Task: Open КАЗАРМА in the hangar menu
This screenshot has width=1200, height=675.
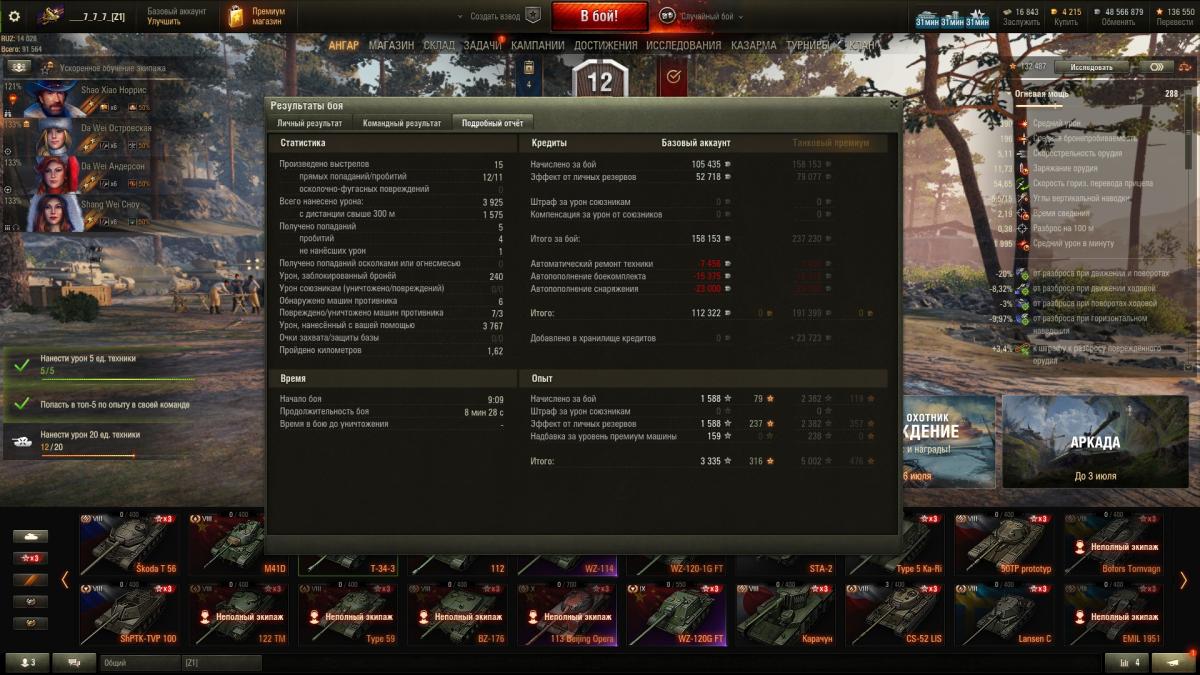Action: pos(753,46)
